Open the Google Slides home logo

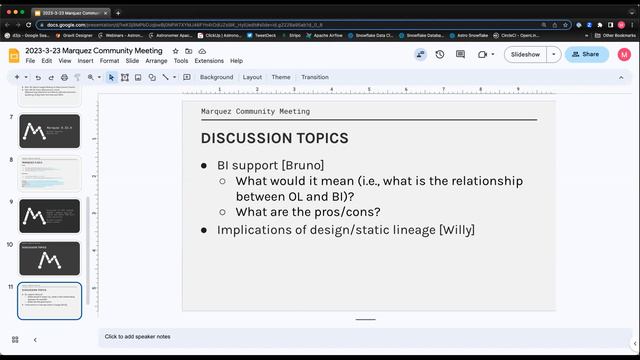[14, 55]
